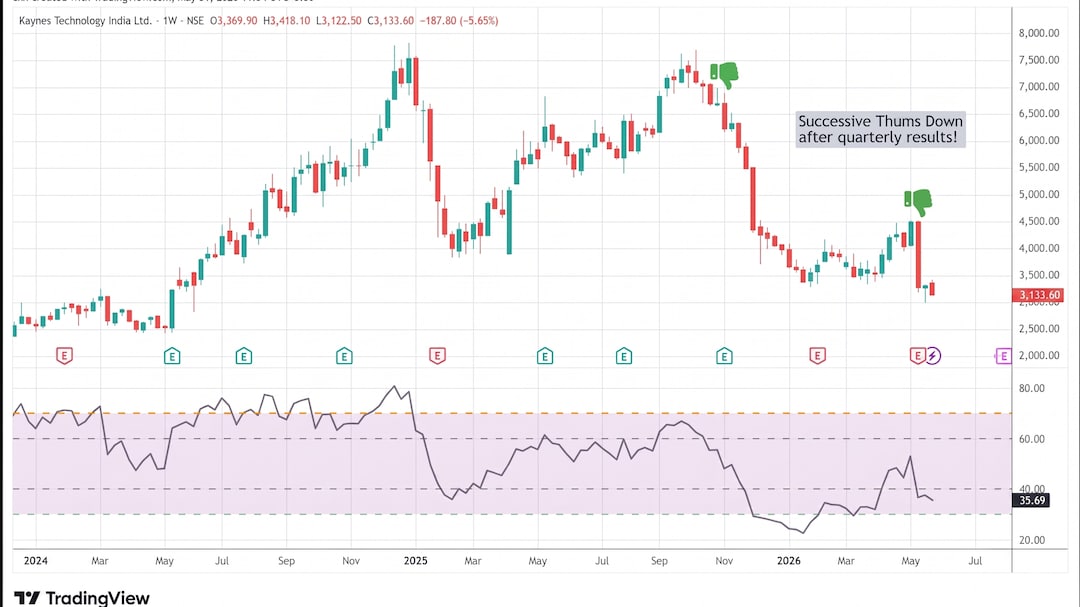The height and width of the screenshot is (607, 1080).
Task: Click the 2024 label on the time axis
Action: click(36, 561)
